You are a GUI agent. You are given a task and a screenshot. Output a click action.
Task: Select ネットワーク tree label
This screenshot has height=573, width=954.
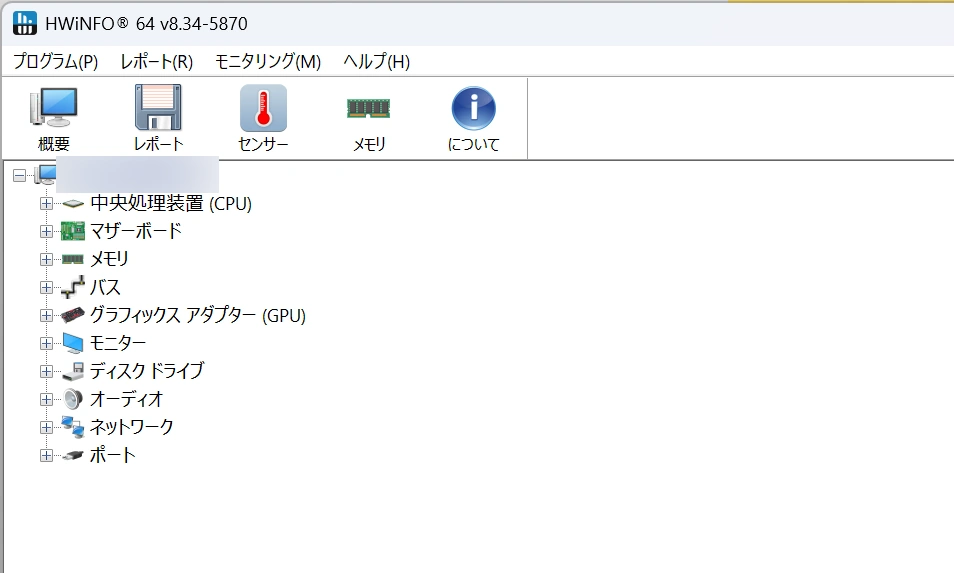click(x=131, y=427)
